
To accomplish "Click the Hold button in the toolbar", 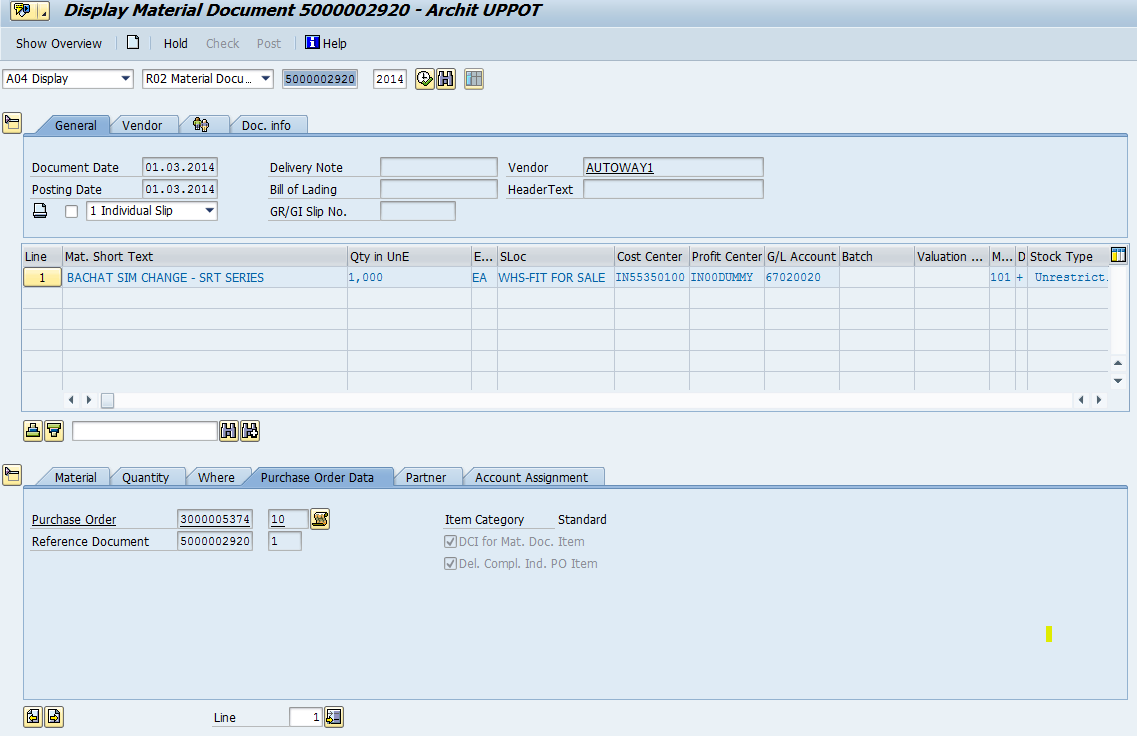I will pyautogui.click(x=175, y=44).
